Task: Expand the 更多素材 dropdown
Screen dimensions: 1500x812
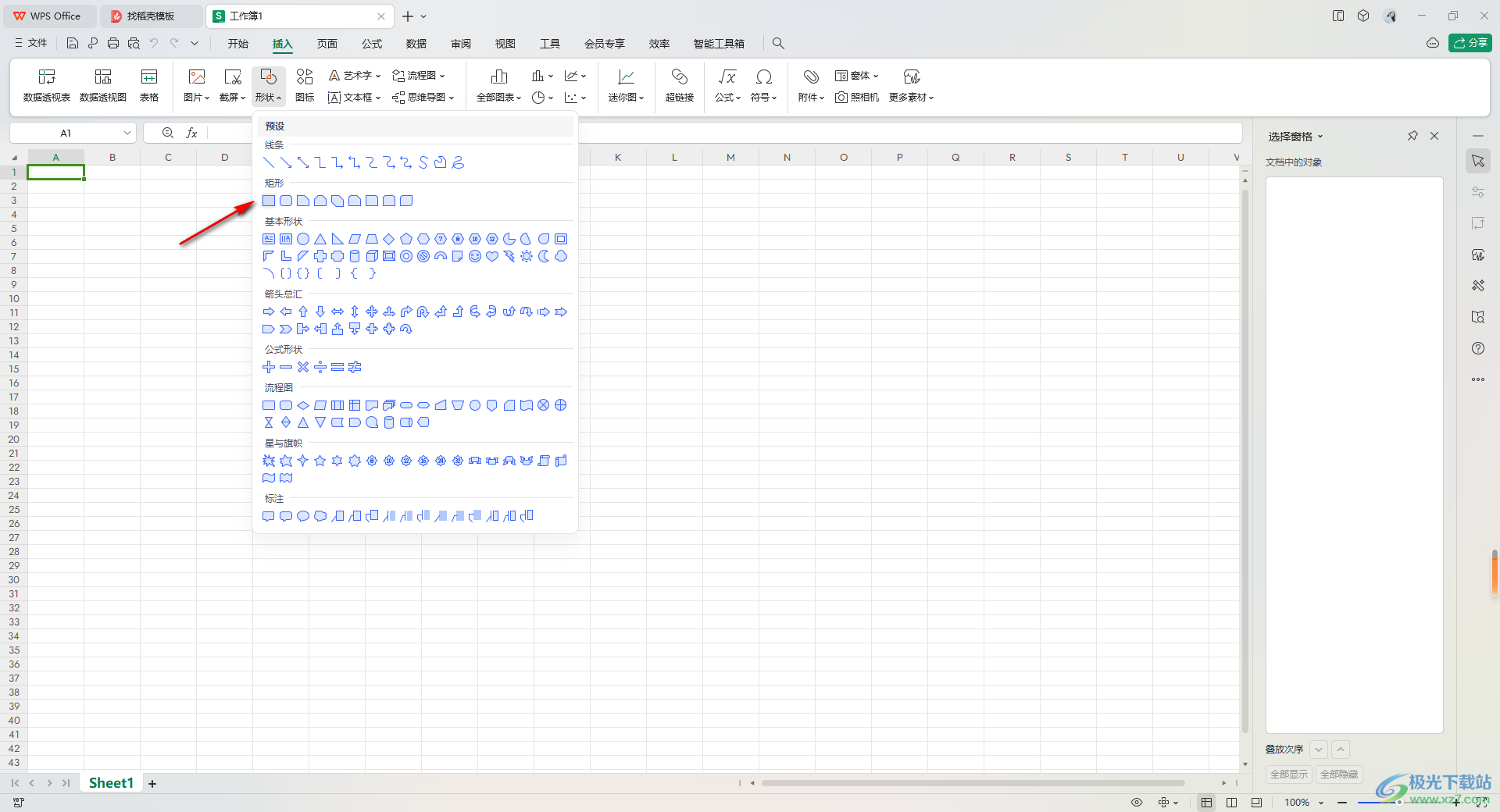Action: point(912,98)
